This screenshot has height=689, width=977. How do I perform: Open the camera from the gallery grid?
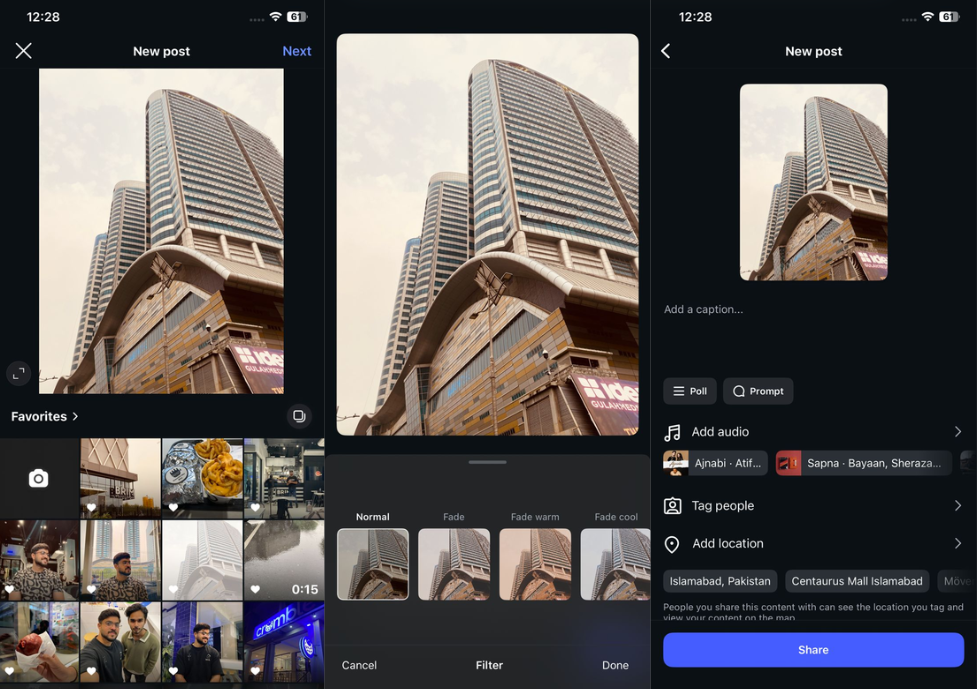[38, 478]
